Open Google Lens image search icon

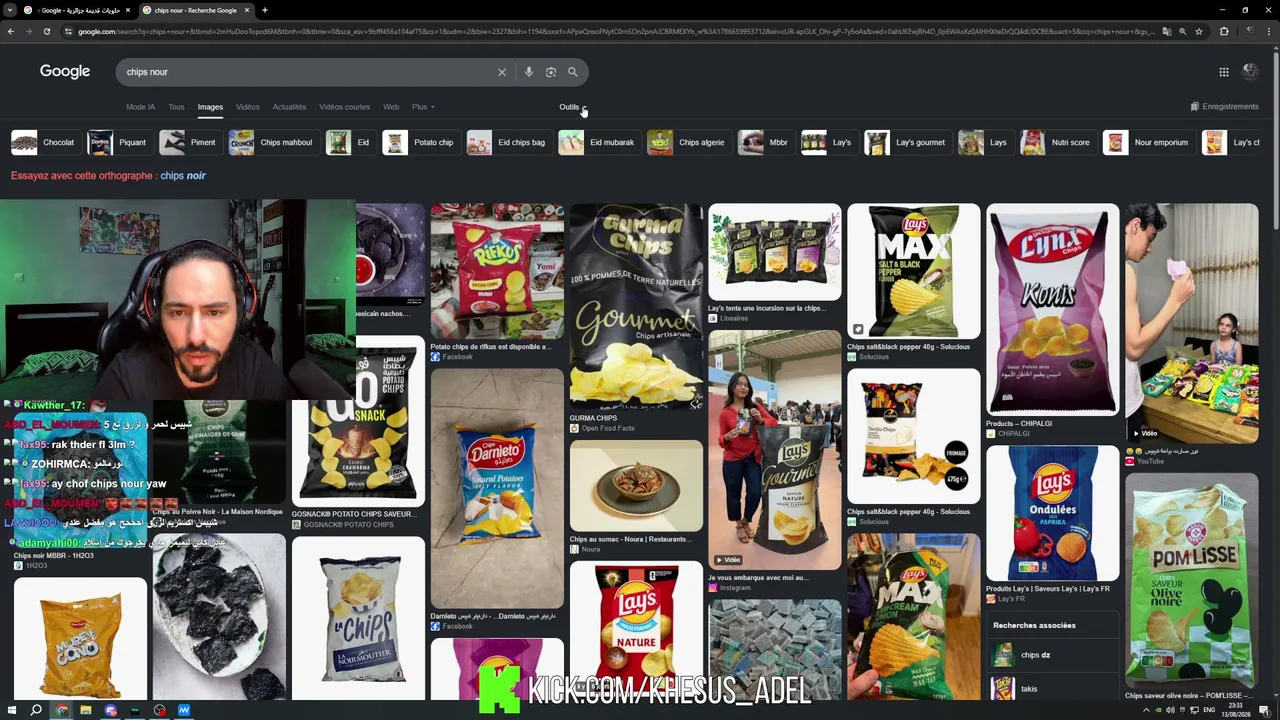(x=551, y=72)
